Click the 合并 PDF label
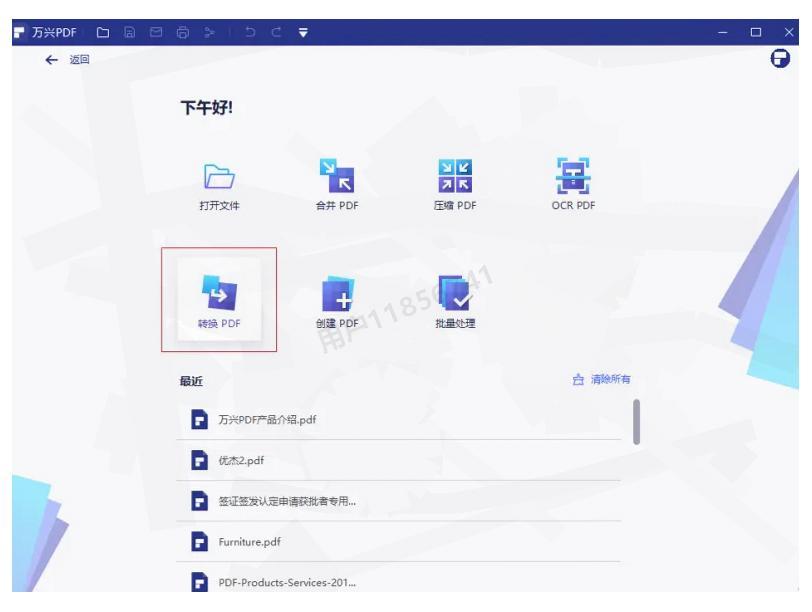 [337, 206]
